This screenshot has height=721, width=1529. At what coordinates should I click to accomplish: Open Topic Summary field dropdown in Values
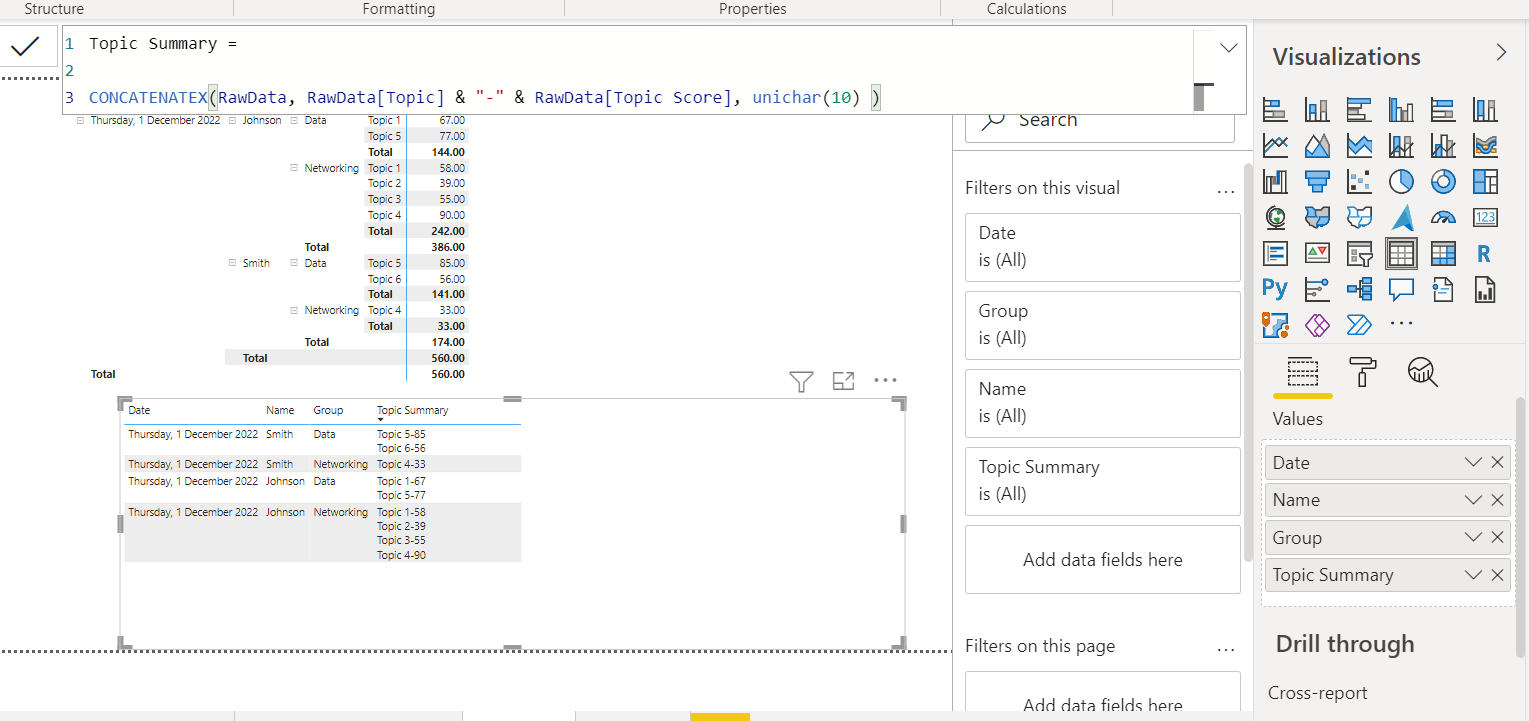click(x=1472, y=575)
